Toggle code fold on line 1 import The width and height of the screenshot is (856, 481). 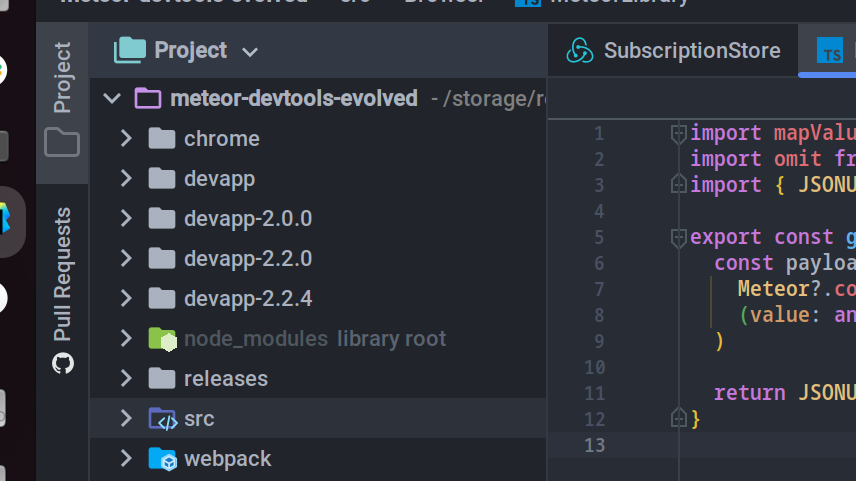point(678,134)
